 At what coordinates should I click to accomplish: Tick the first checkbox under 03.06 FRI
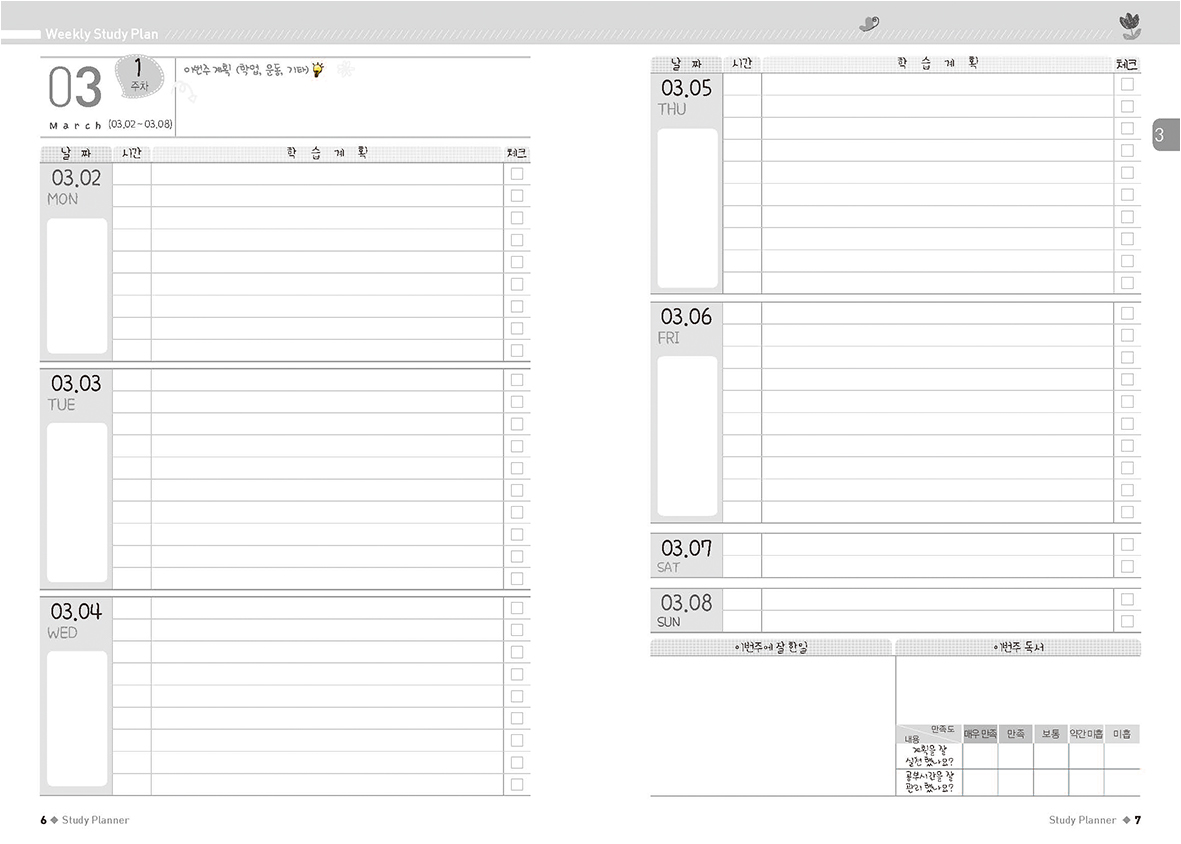tap(1127, 313)
